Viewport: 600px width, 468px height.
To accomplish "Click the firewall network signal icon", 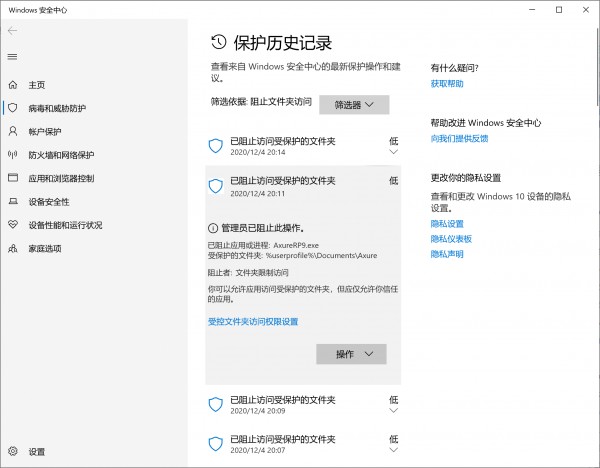I will 13,155.
